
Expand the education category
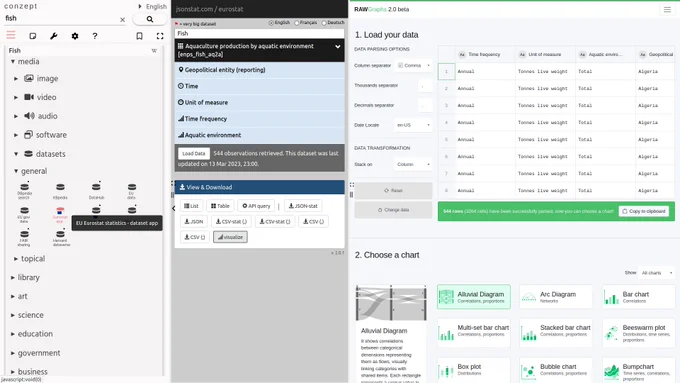[13, 334]
